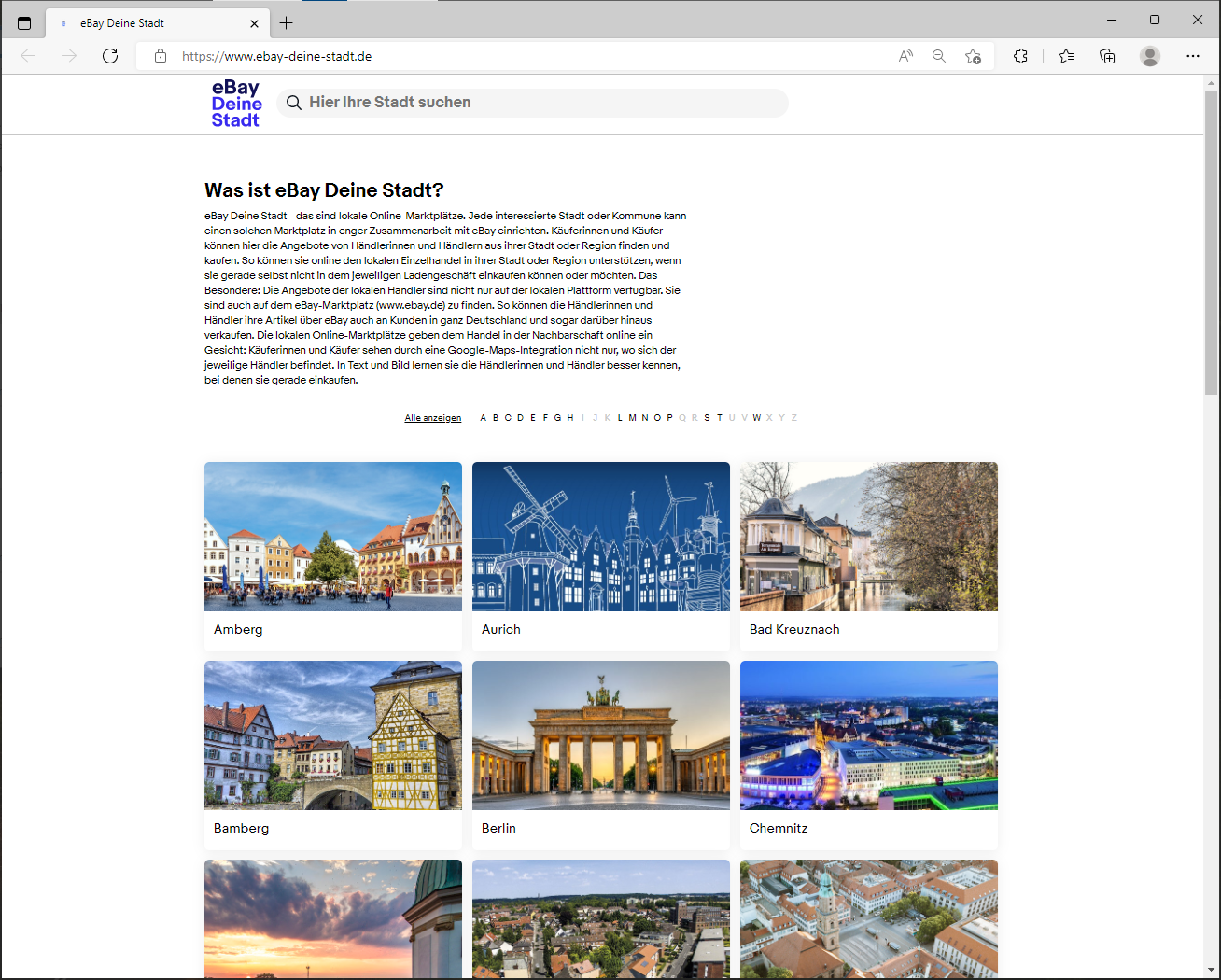Filter cities by letter M
The image size is (1221, 980).
point(632,418)
